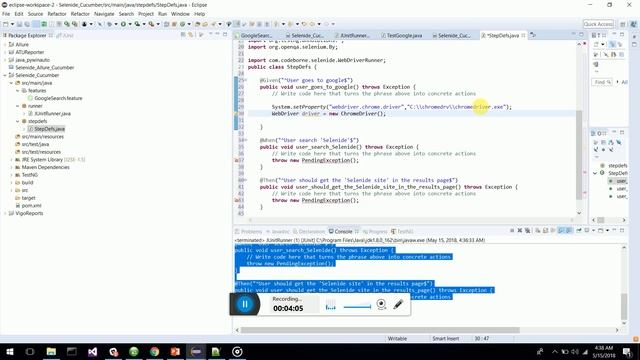Click the volume slider on recording bar
Image resolution: width=640 pixels, height=360 pixels.
click(x=357, y=307)
